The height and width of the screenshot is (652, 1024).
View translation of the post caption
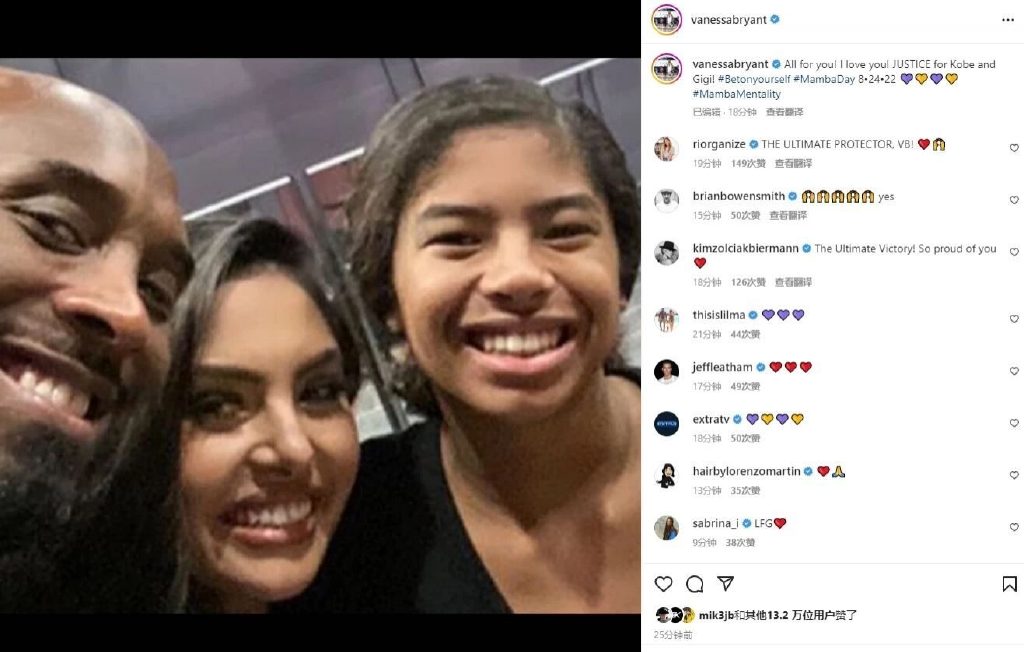pos(784,112)
